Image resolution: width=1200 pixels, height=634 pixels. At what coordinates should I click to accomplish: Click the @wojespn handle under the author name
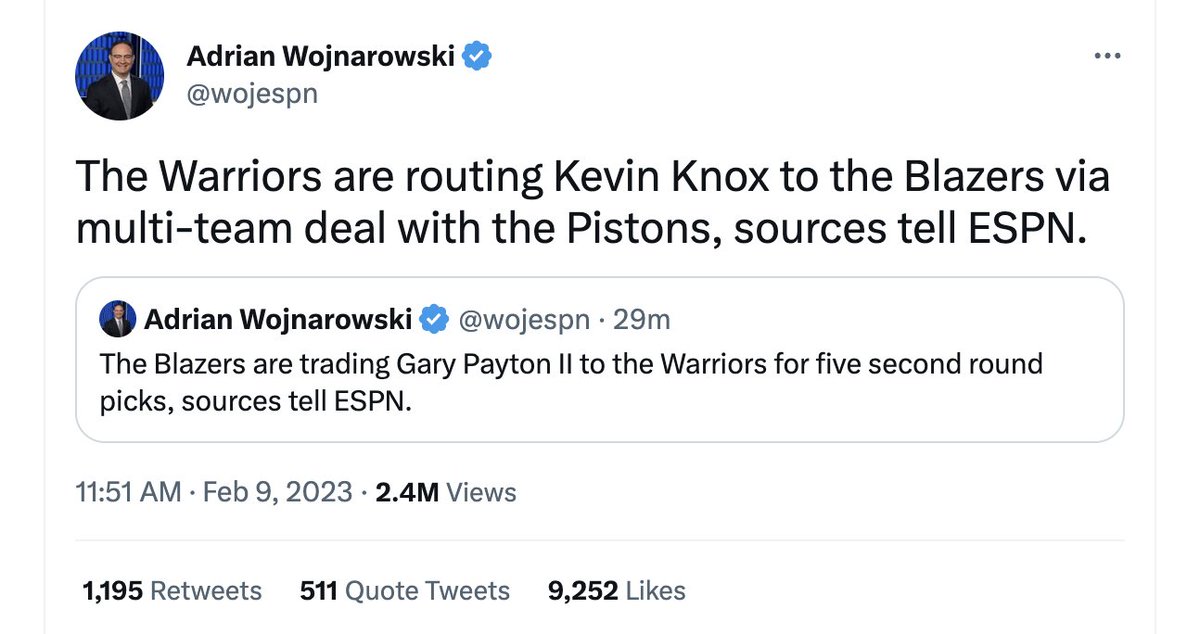pos(252,94)
